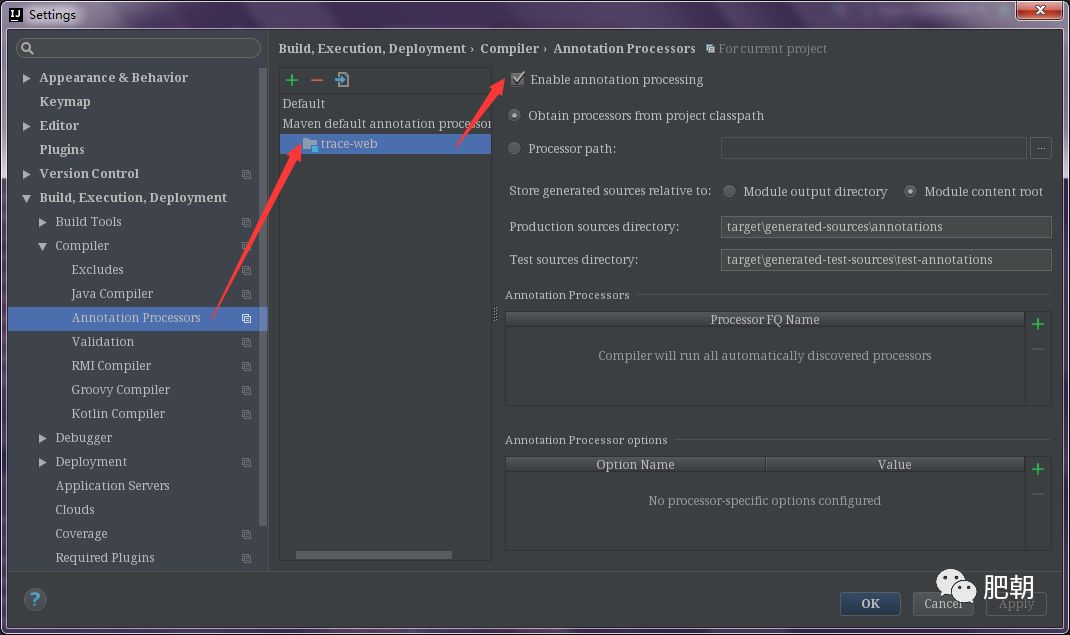This screenshot has height=635, width=1070.
Task: Click the Compiler breadcrumb in header
Action: coord(509,48)
